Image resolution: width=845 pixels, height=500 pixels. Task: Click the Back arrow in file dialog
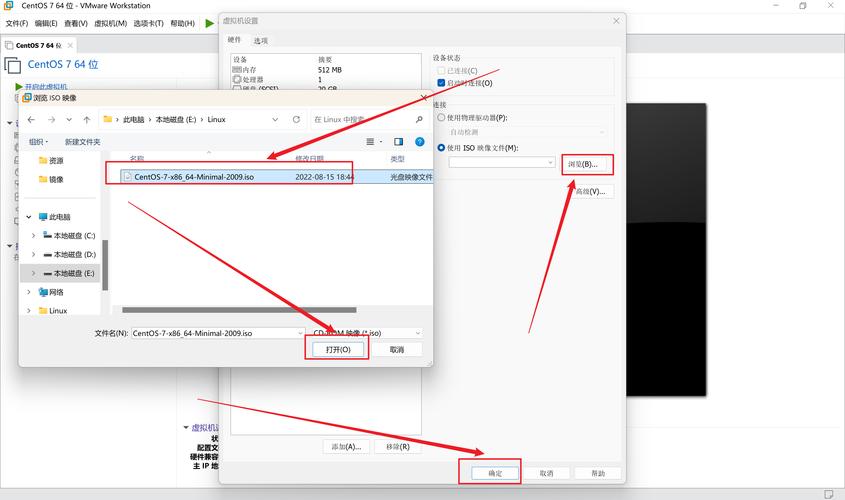tap(31, 119)
